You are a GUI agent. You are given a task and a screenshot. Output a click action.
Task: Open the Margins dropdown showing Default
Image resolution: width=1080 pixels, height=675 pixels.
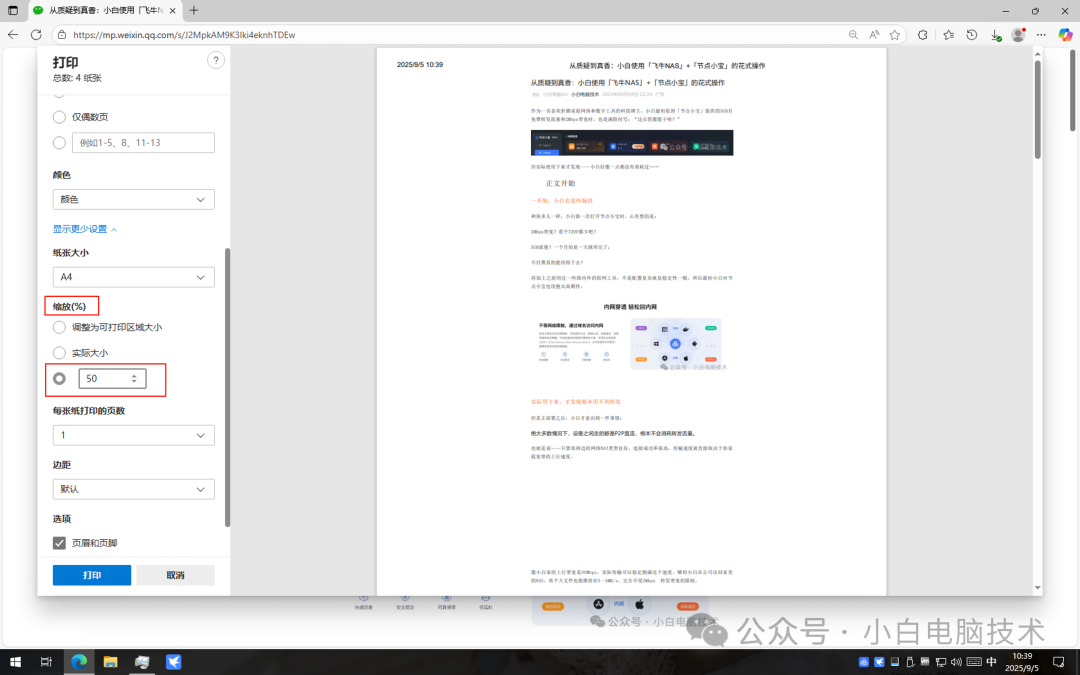click(134, 489)
